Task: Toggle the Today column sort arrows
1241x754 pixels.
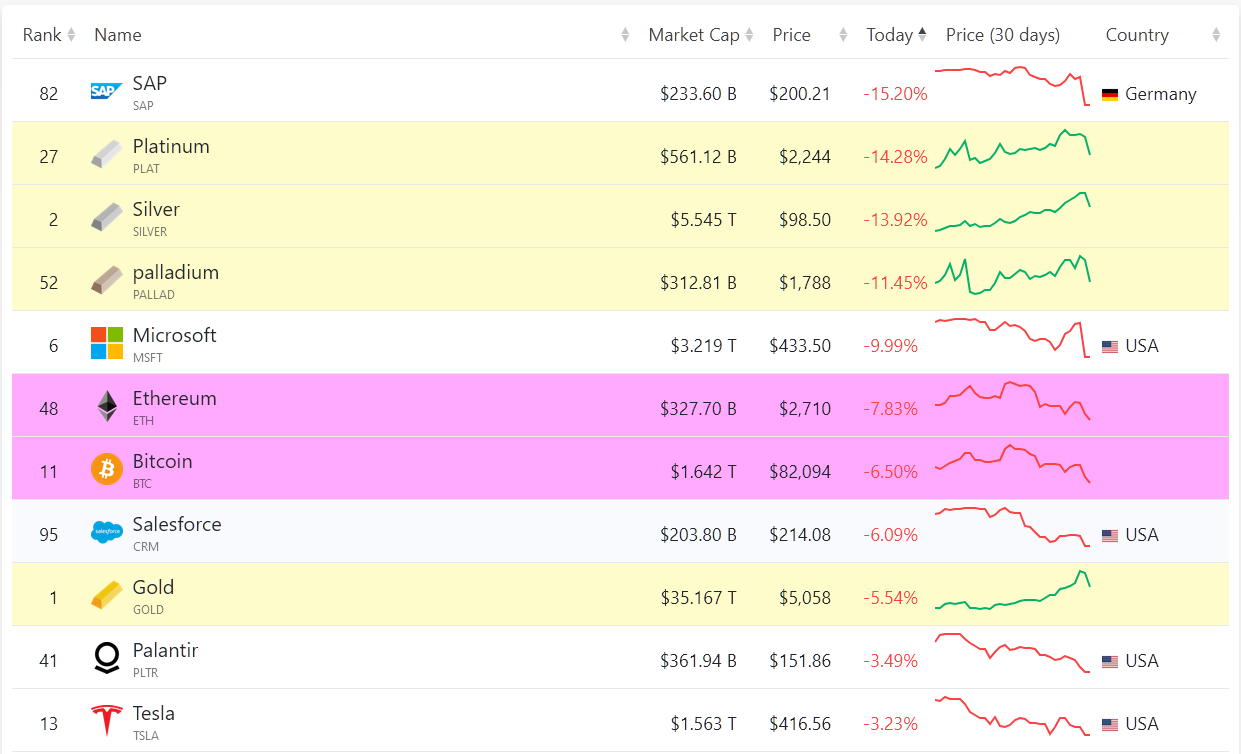Action: [x=922, y=35]
